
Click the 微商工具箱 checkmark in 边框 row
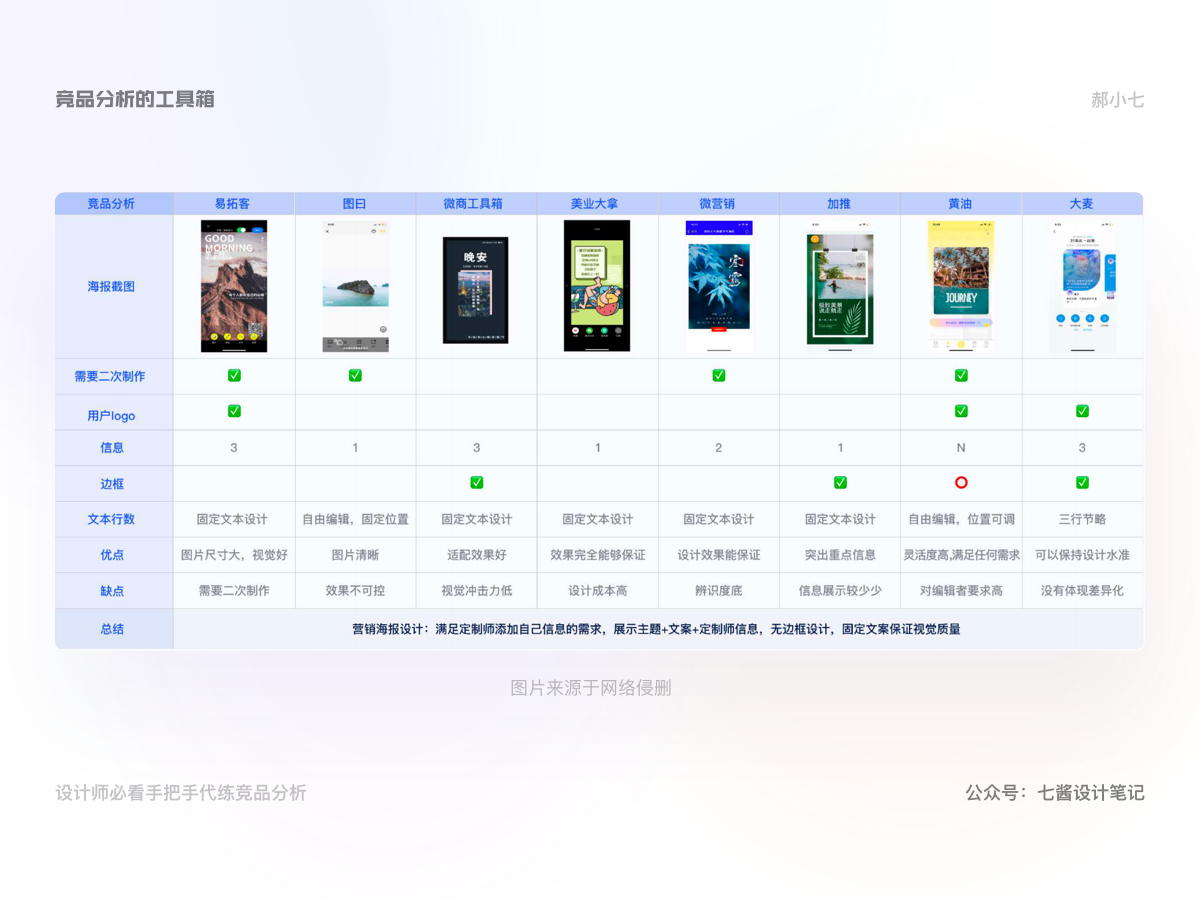(x=477, y=483)
